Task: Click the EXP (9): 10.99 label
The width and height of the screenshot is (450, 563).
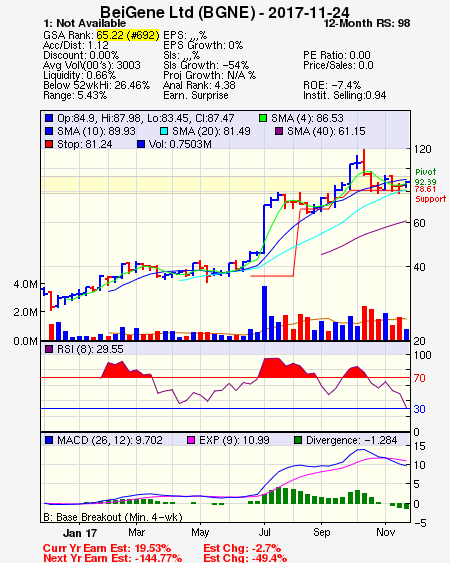Action: point(234,440)
